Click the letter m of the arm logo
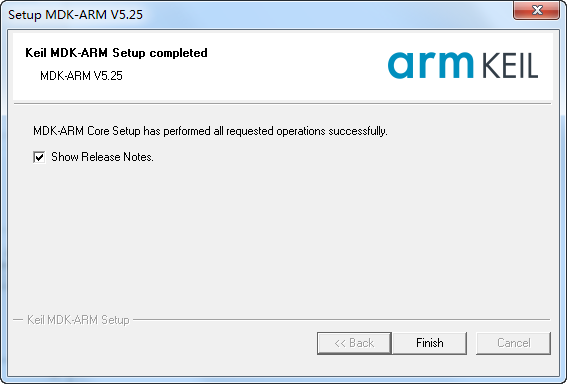Screen dimensions: 567x384 pos(452,65)
